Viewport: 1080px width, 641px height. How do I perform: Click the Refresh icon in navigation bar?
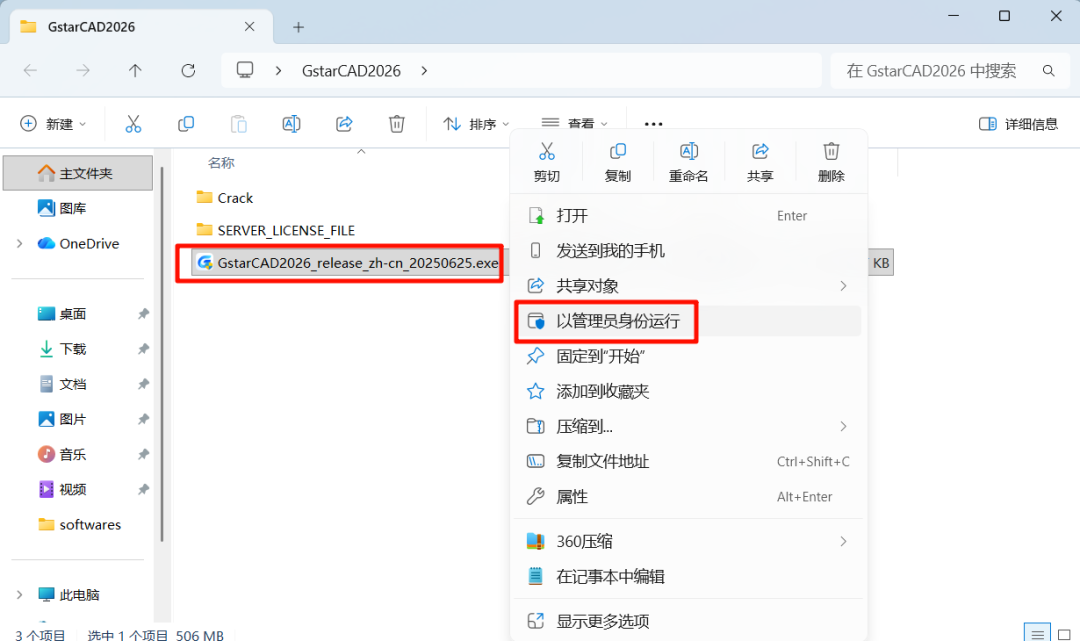[x=188, y=71]
